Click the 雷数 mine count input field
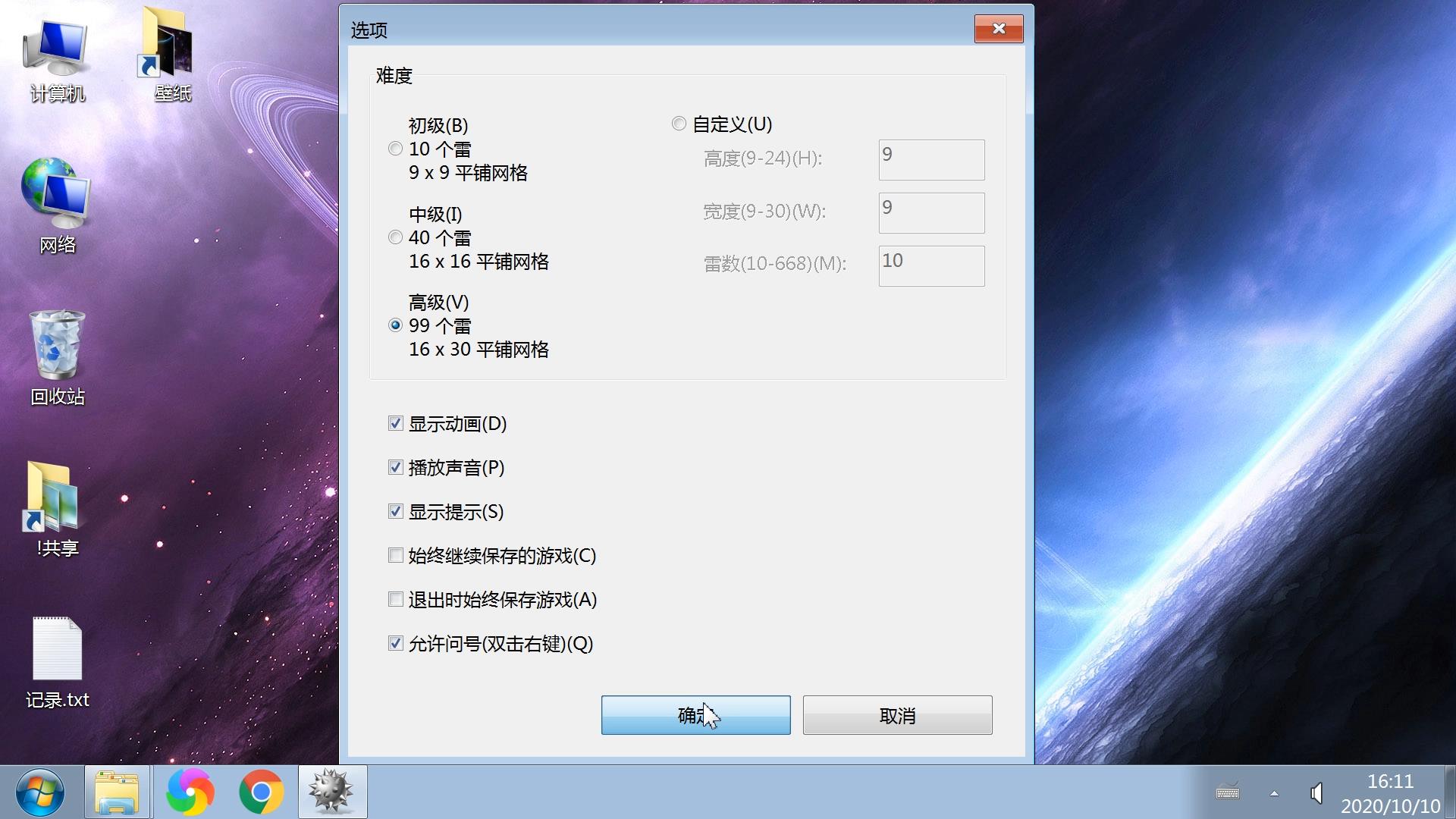 point(931,266)
